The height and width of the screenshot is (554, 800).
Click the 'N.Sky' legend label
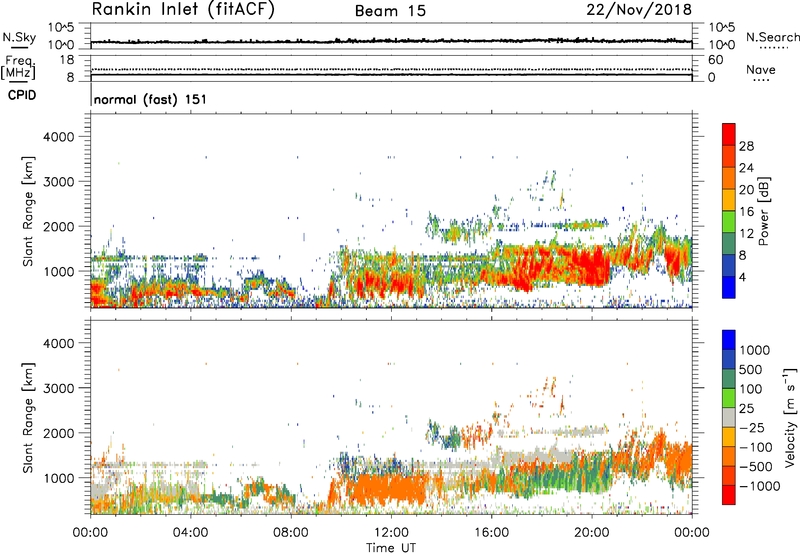coord(19,37)
